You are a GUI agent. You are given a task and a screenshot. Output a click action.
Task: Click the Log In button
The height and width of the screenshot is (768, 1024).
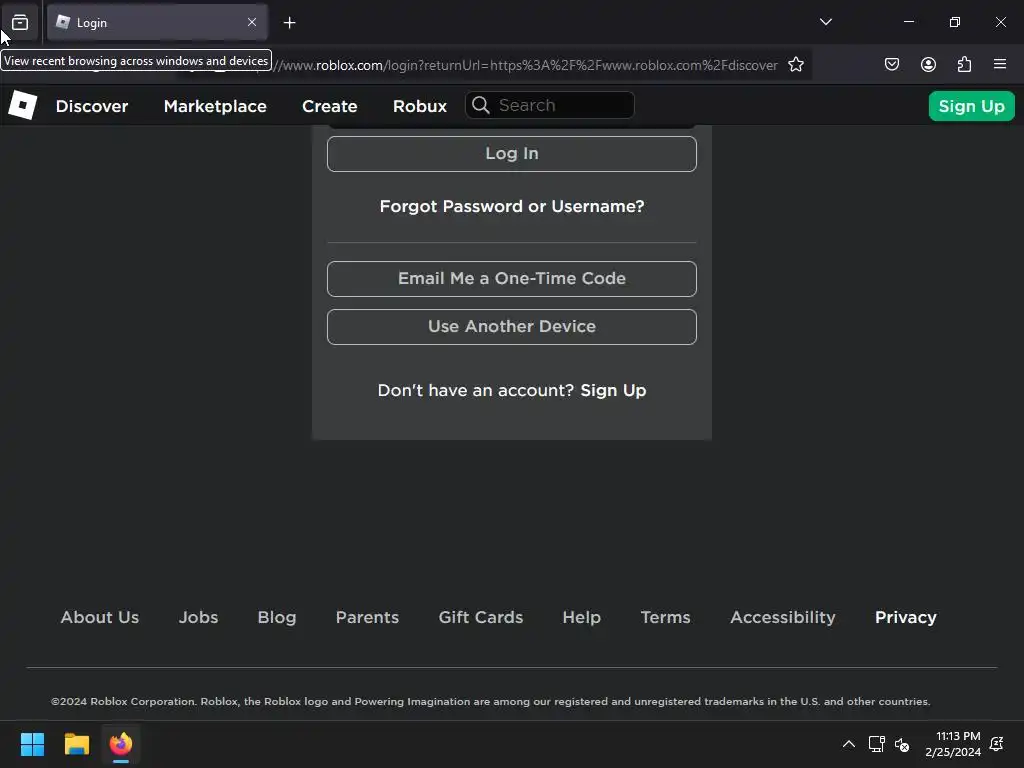coord(511,154)
